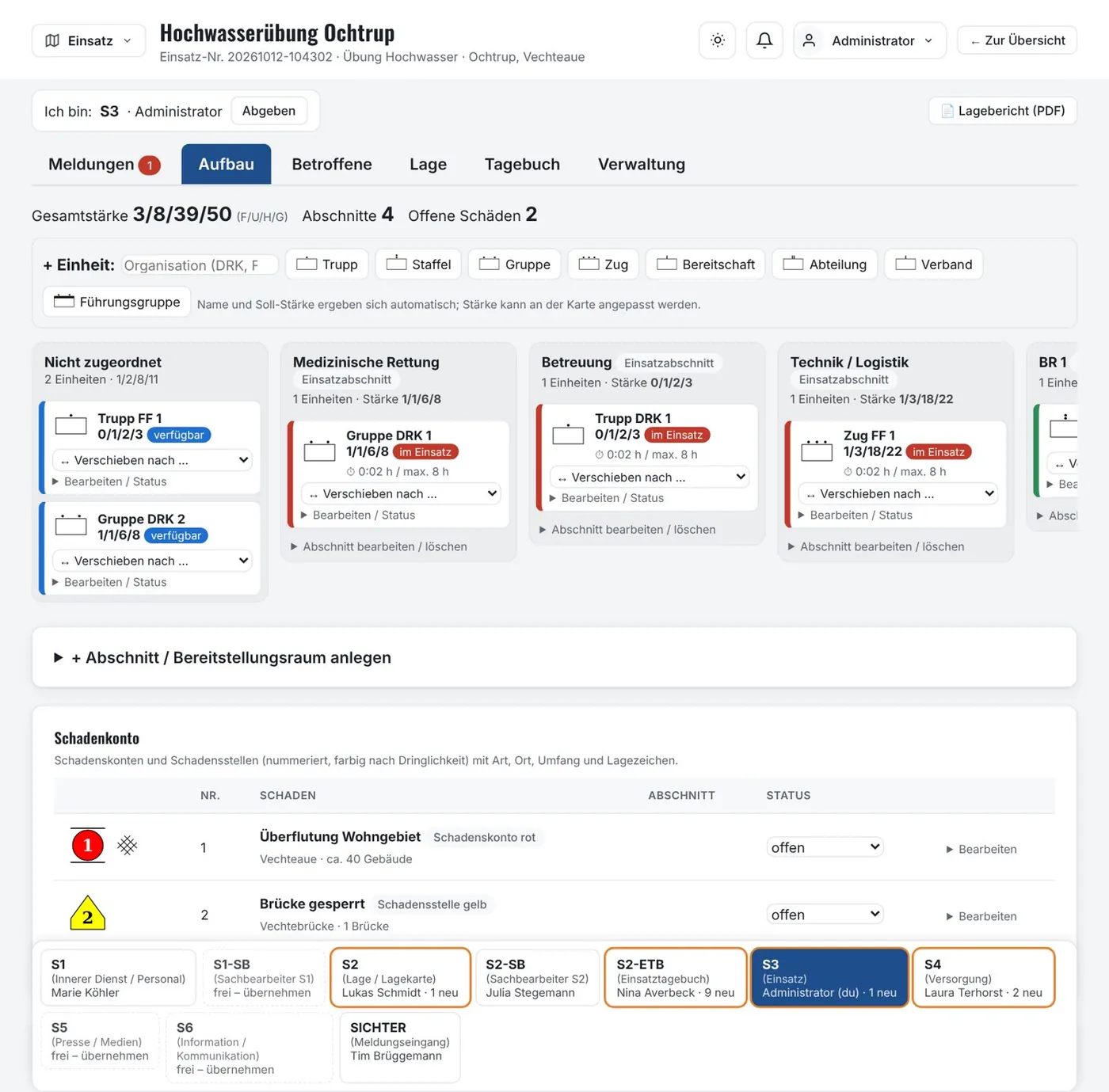Open the Lage tab
Screen dimensions: 1109x1092
pos(429,164)
